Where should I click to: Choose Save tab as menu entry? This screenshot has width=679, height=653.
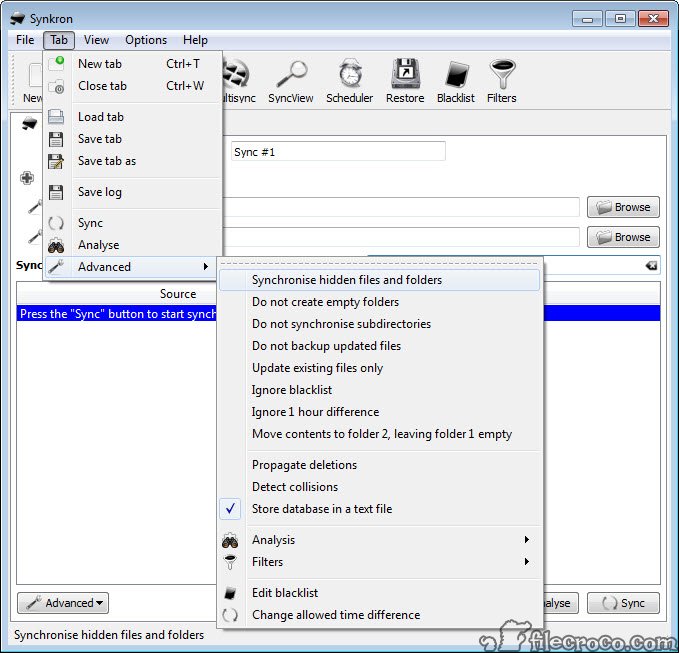[x=133, y=161]
